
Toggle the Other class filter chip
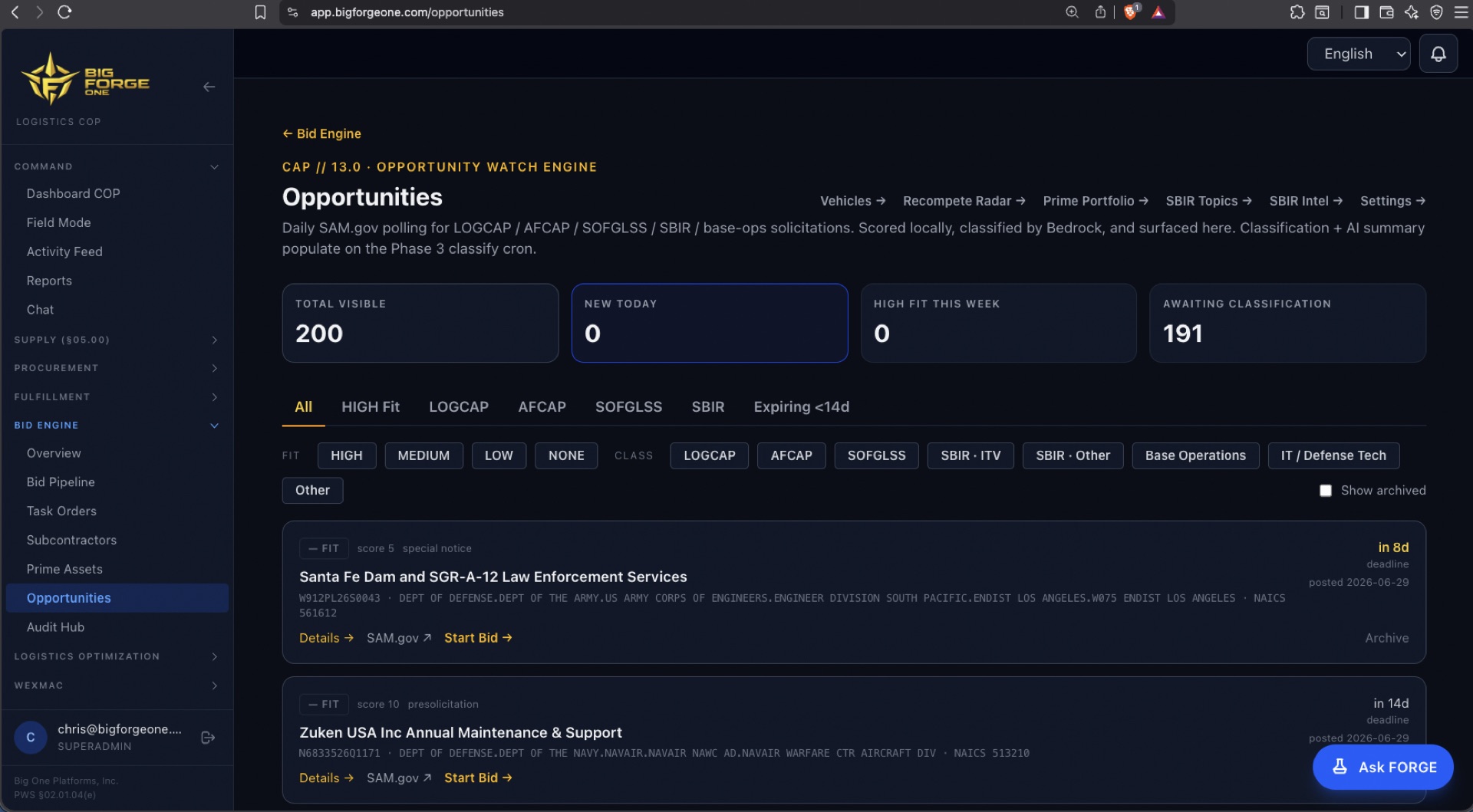tap(312, 490)
